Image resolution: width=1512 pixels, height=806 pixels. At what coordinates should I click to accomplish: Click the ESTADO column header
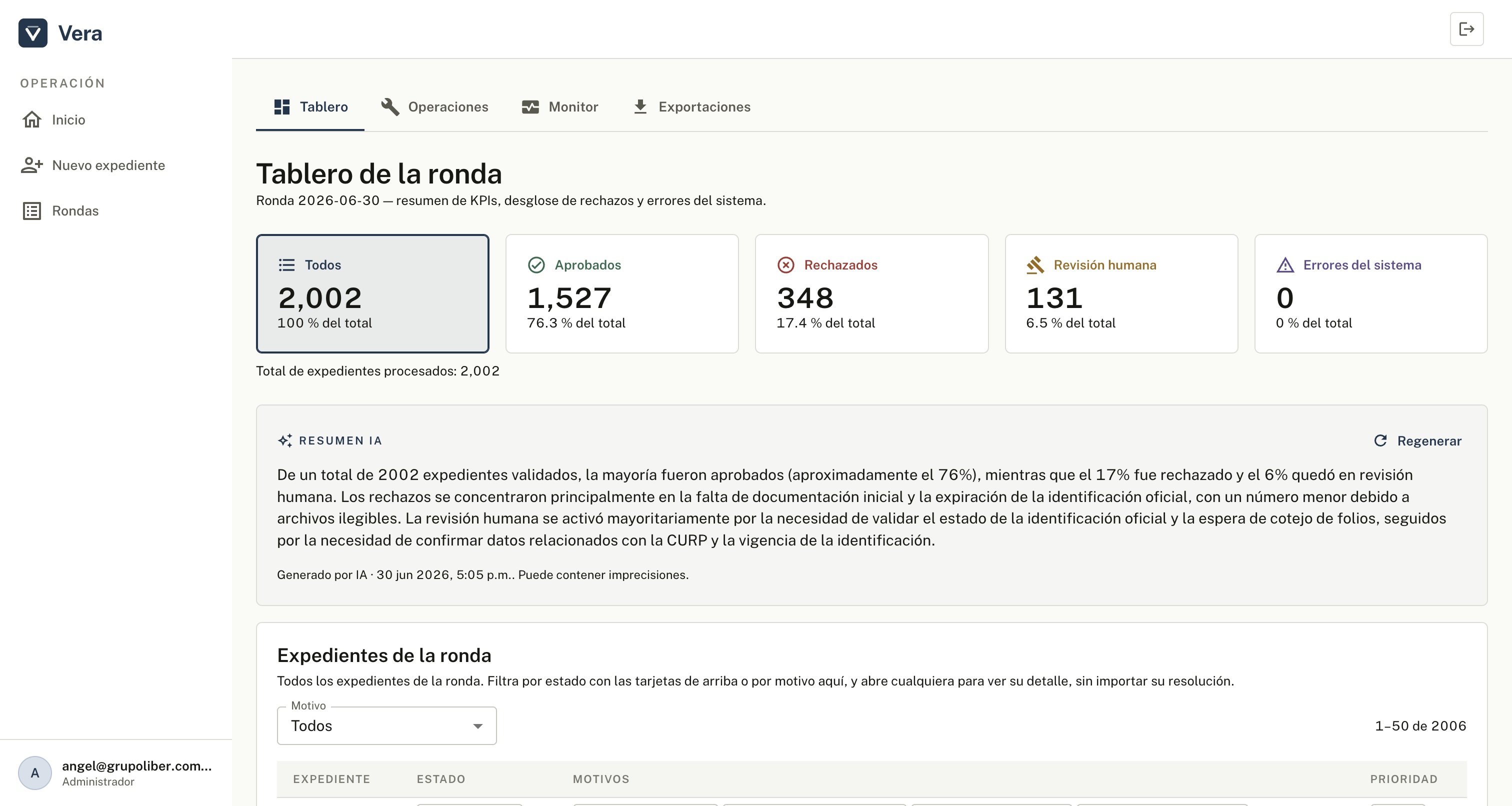point(441,779)
